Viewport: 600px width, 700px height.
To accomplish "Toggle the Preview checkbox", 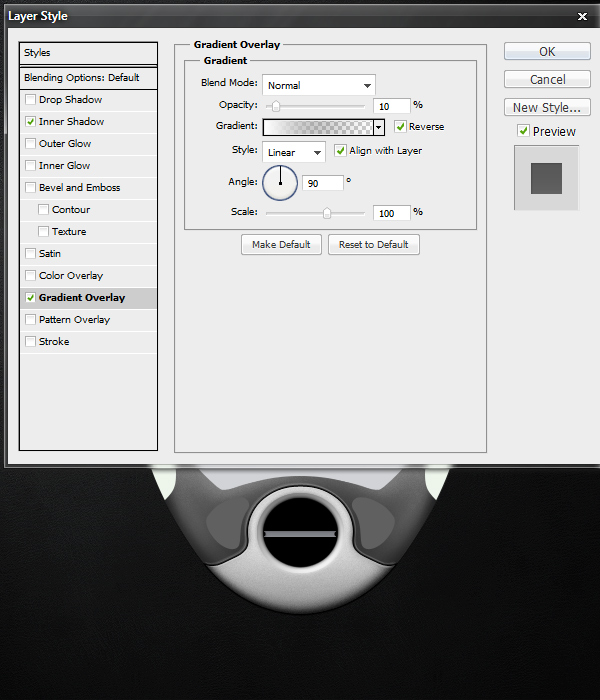I will point(523,131).
